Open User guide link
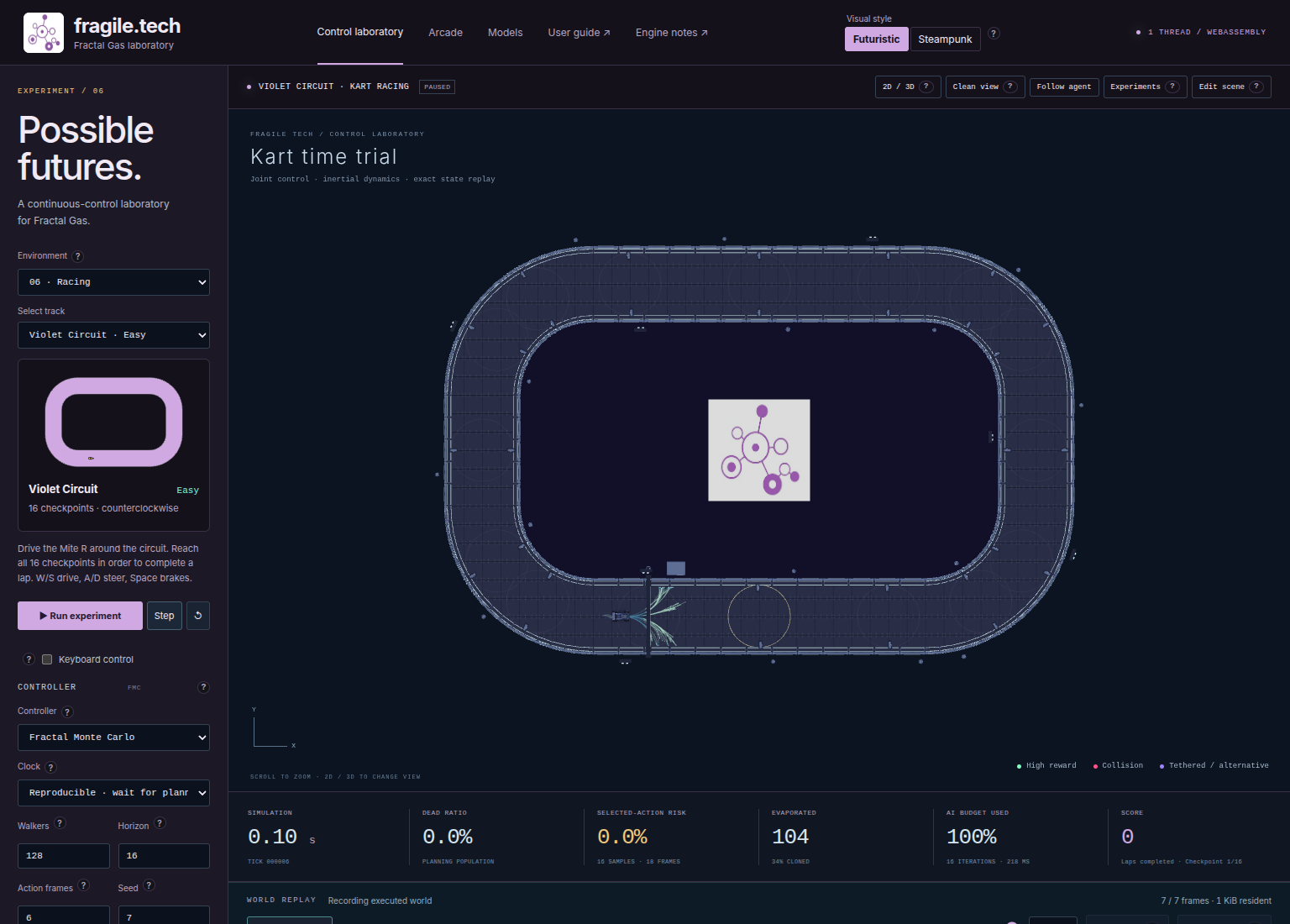This screenshot has height=924, width=1290. click(579, 33)
